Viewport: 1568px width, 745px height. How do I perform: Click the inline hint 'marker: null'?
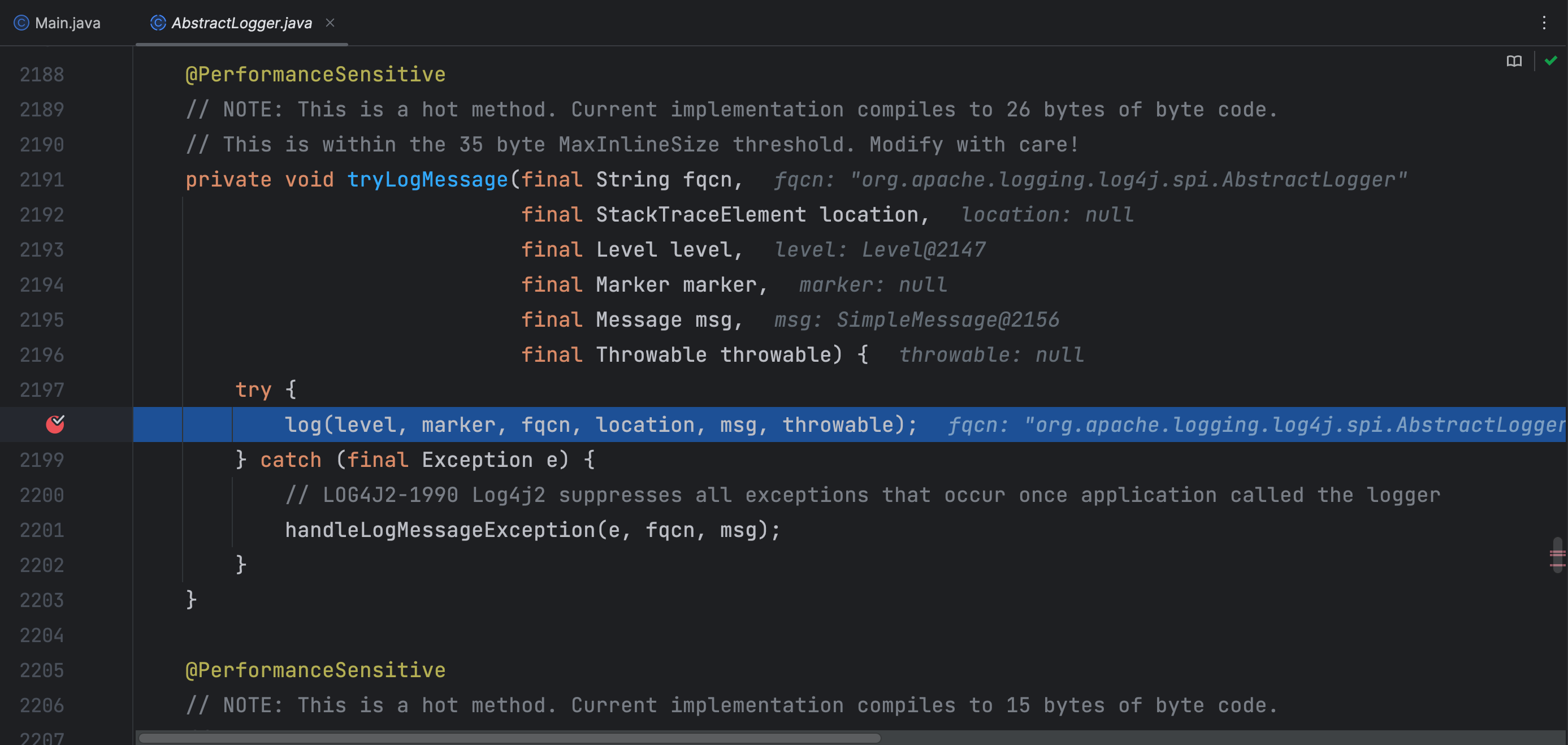(873, 284)
